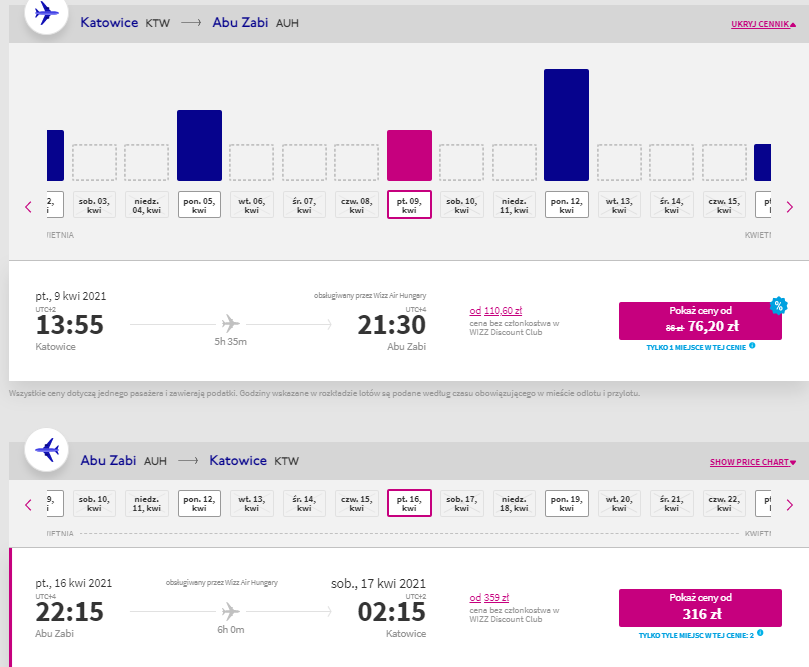Screen dimensions: 809x667
Task: Collapse price chart via UKRYJ CENNIK
Action: coord(763,24)
